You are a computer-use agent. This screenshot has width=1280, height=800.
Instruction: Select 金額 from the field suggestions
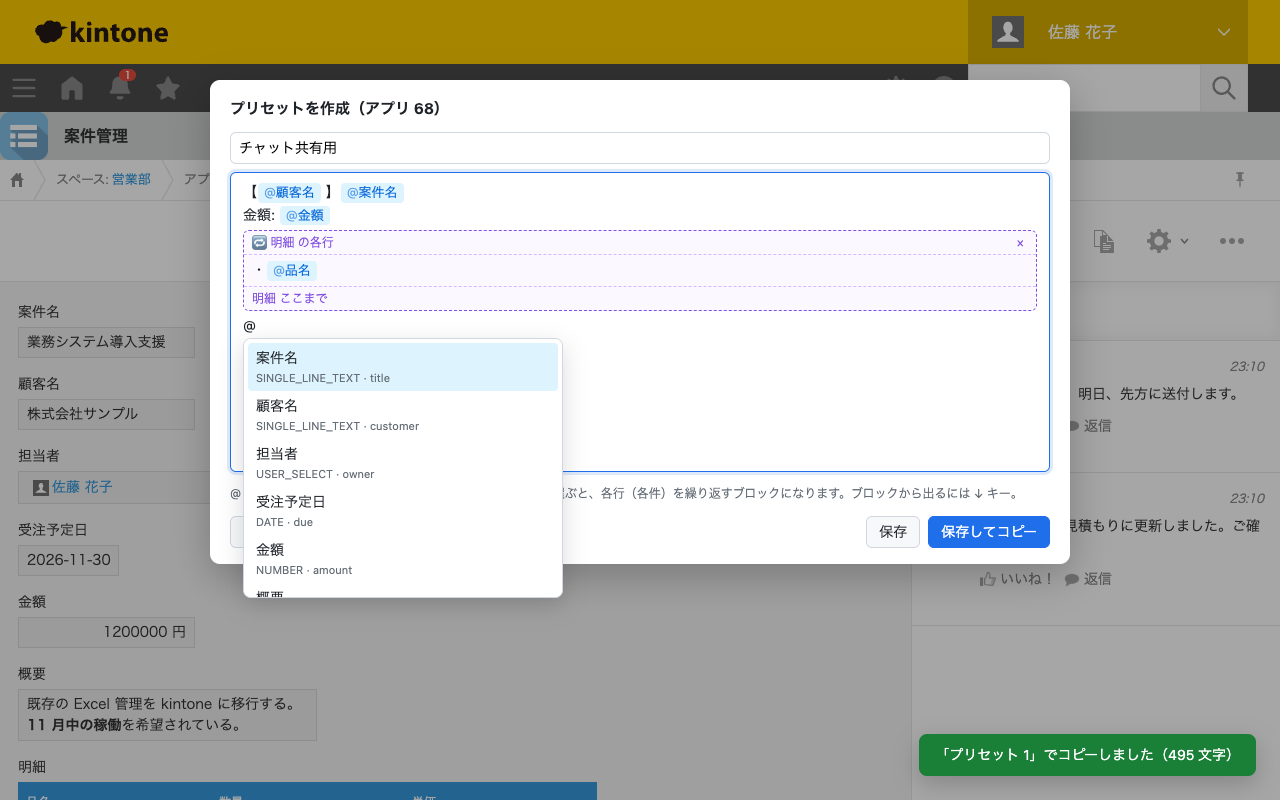point(403,559)
